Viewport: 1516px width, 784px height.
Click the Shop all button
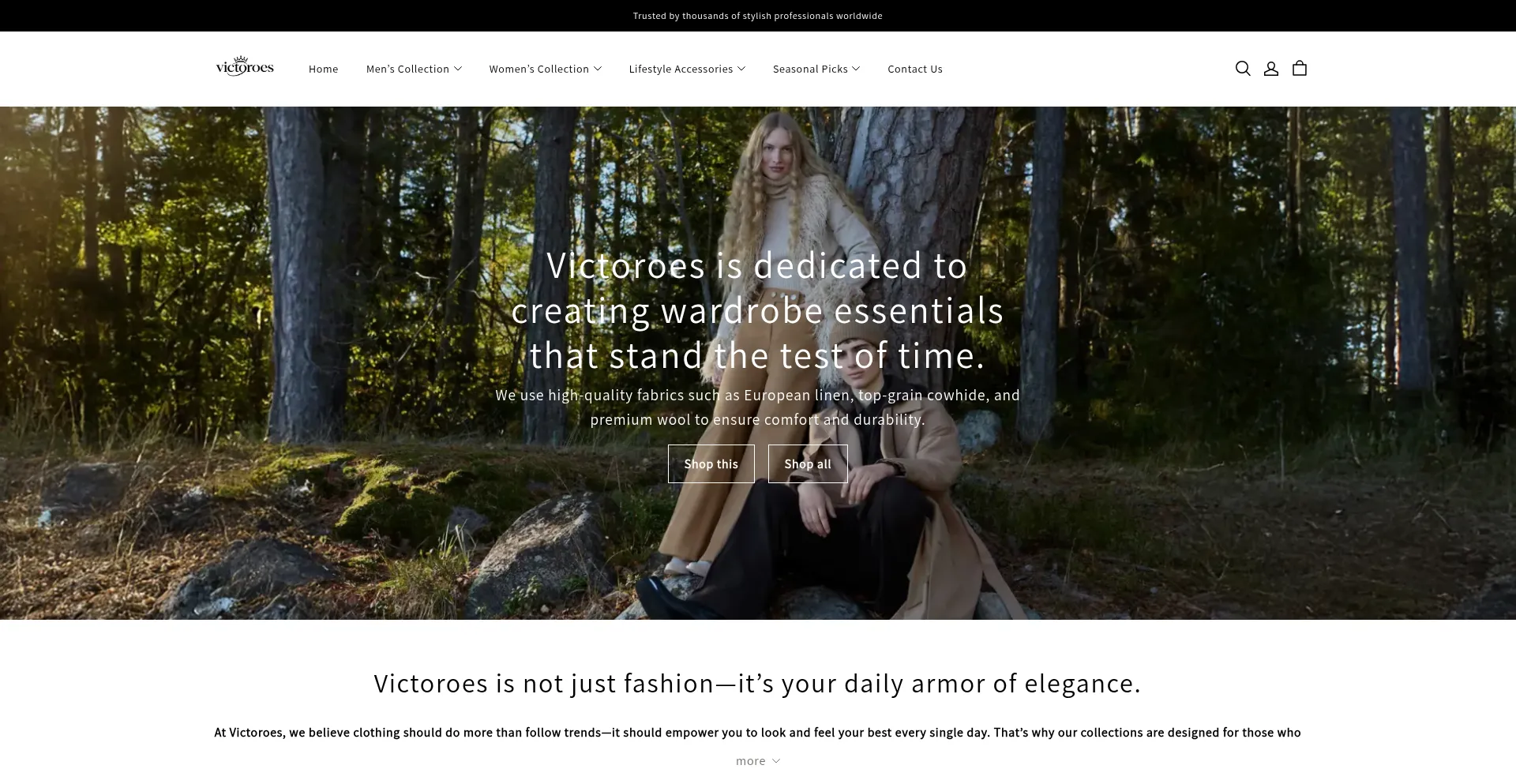point(808,464)
